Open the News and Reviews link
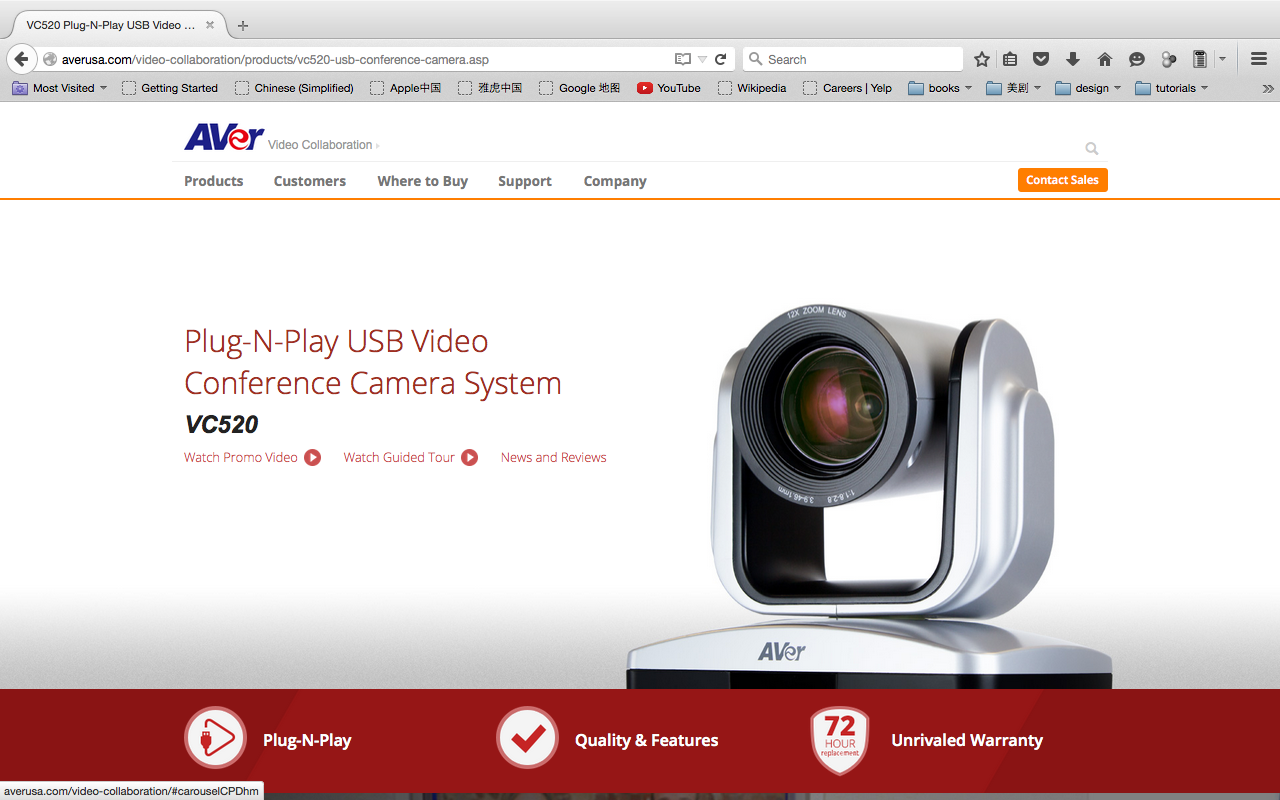This screenshot has width=1280, height=800. click(554, 457)
